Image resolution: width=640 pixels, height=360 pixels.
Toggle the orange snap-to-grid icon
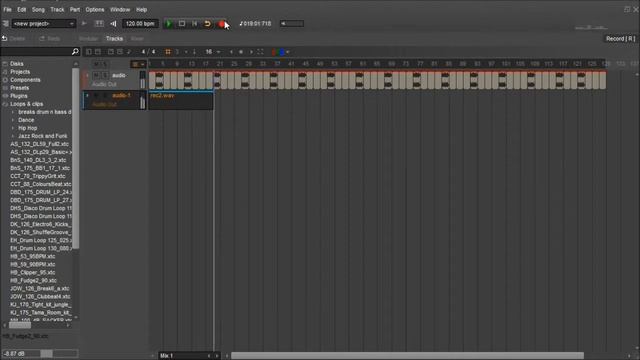[x=168, y=52]
